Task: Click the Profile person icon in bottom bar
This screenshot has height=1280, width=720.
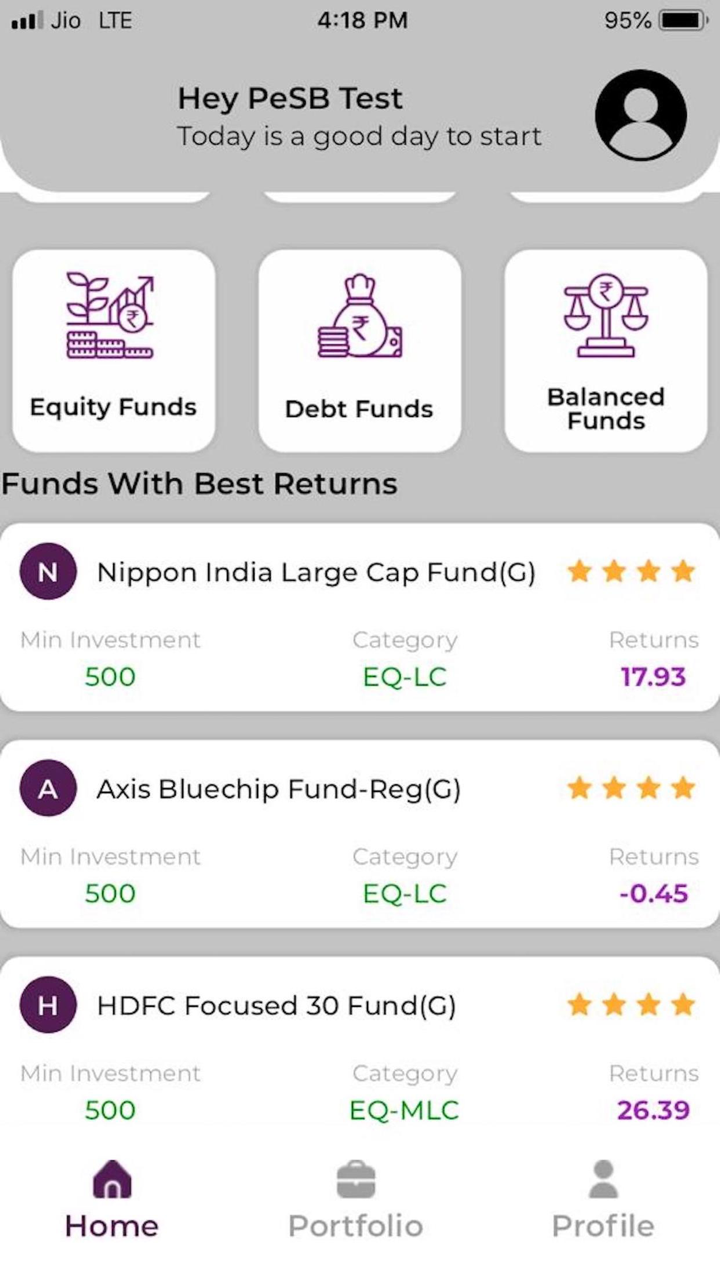Action: pos(603,1180)
